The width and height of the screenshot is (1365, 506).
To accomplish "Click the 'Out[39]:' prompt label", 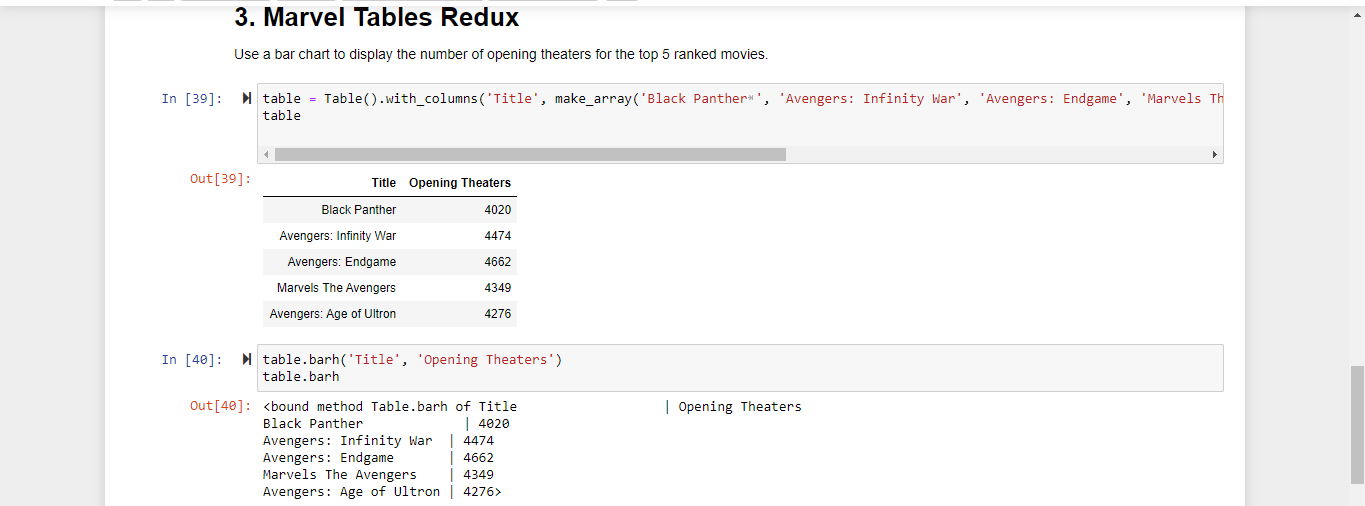I will click(220, 178).
